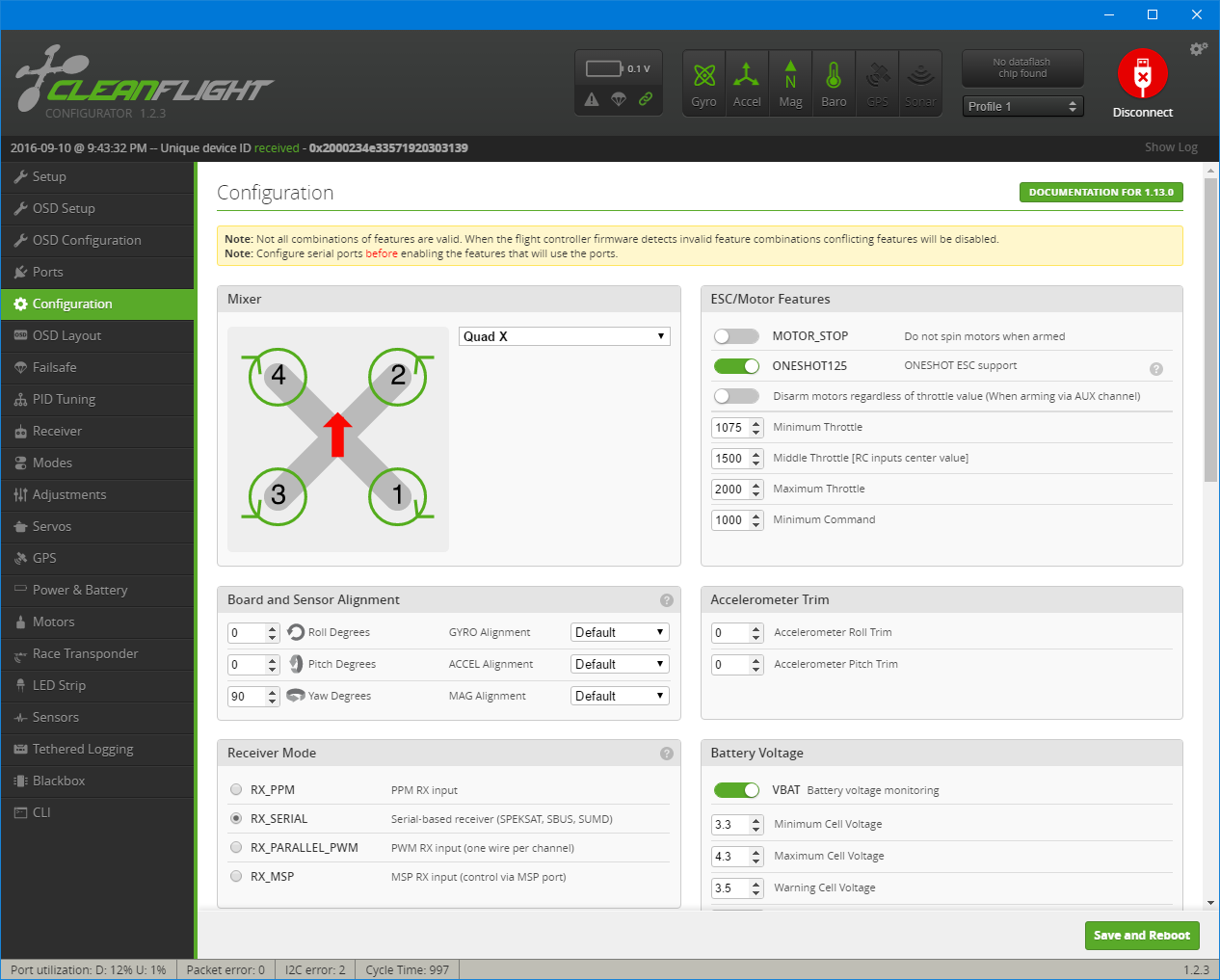Screen dimensions: 1220x980
Task: Open the Motors tab
Action: click(97, 622)
